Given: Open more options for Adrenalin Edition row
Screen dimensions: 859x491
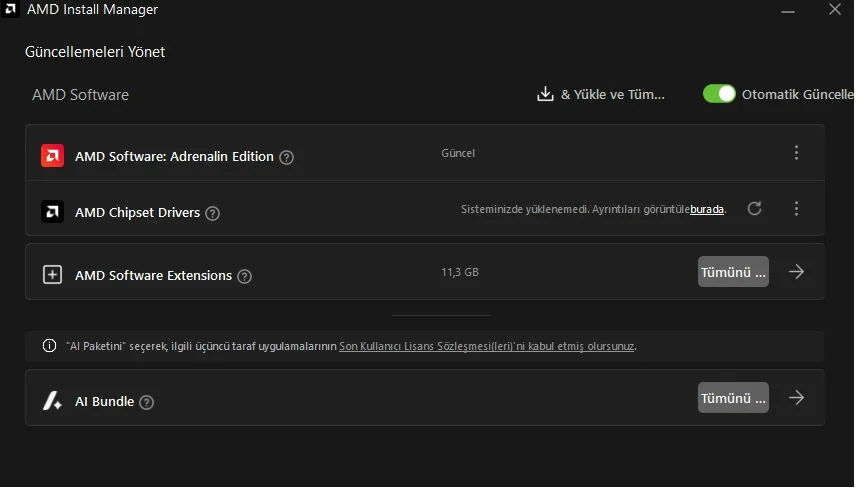Looking at the screenshot, I should pos(796,152).
